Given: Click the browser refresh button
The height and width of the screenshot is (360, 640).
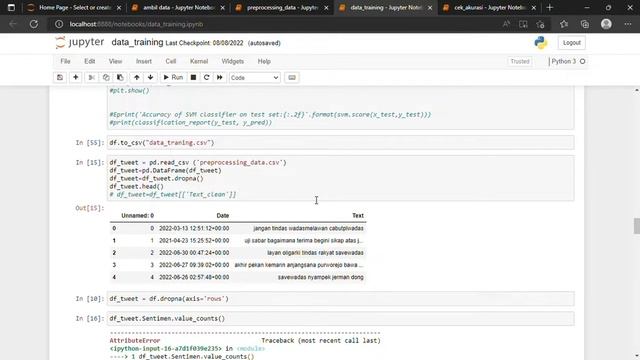Looking at the screenshot, I should tap(34, 24).
